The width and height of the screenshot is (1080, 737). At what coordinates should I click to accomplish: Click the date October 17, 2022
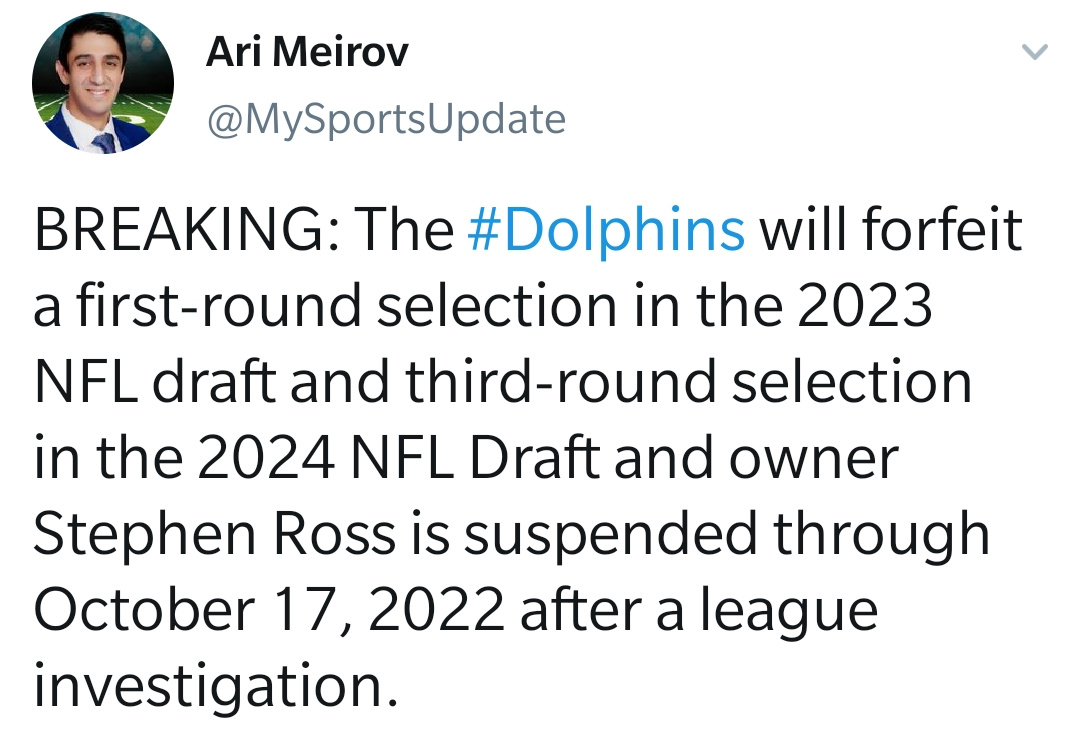click(269, 610)
